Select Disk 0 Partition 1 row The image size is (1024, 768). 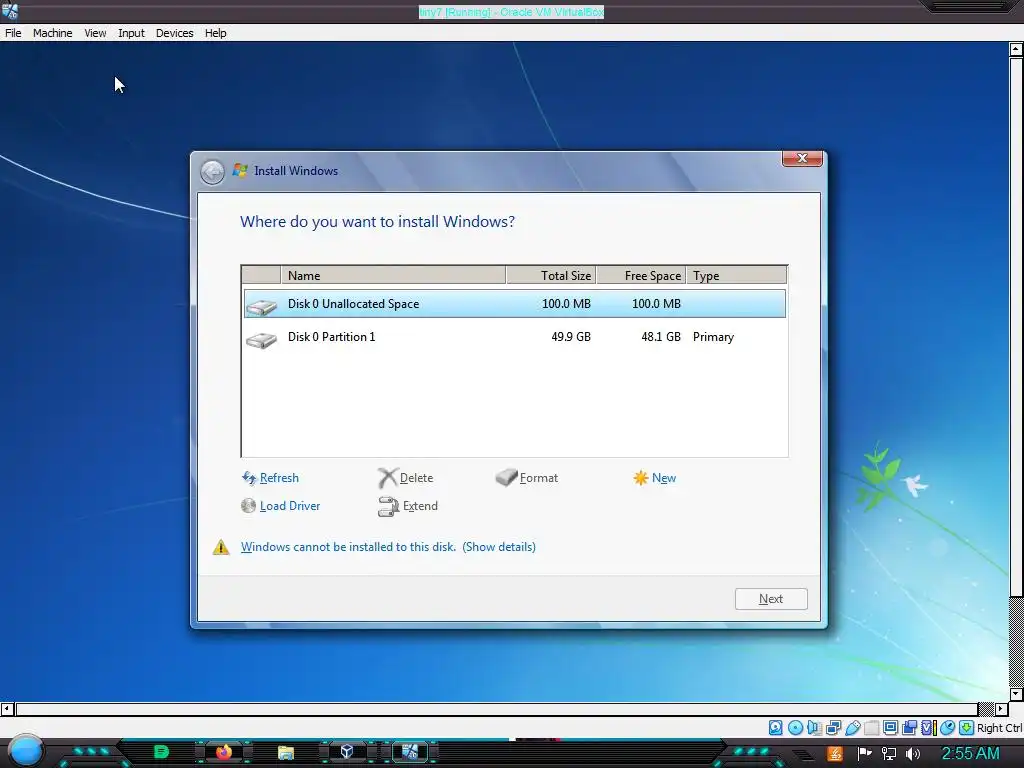(515, 337)
